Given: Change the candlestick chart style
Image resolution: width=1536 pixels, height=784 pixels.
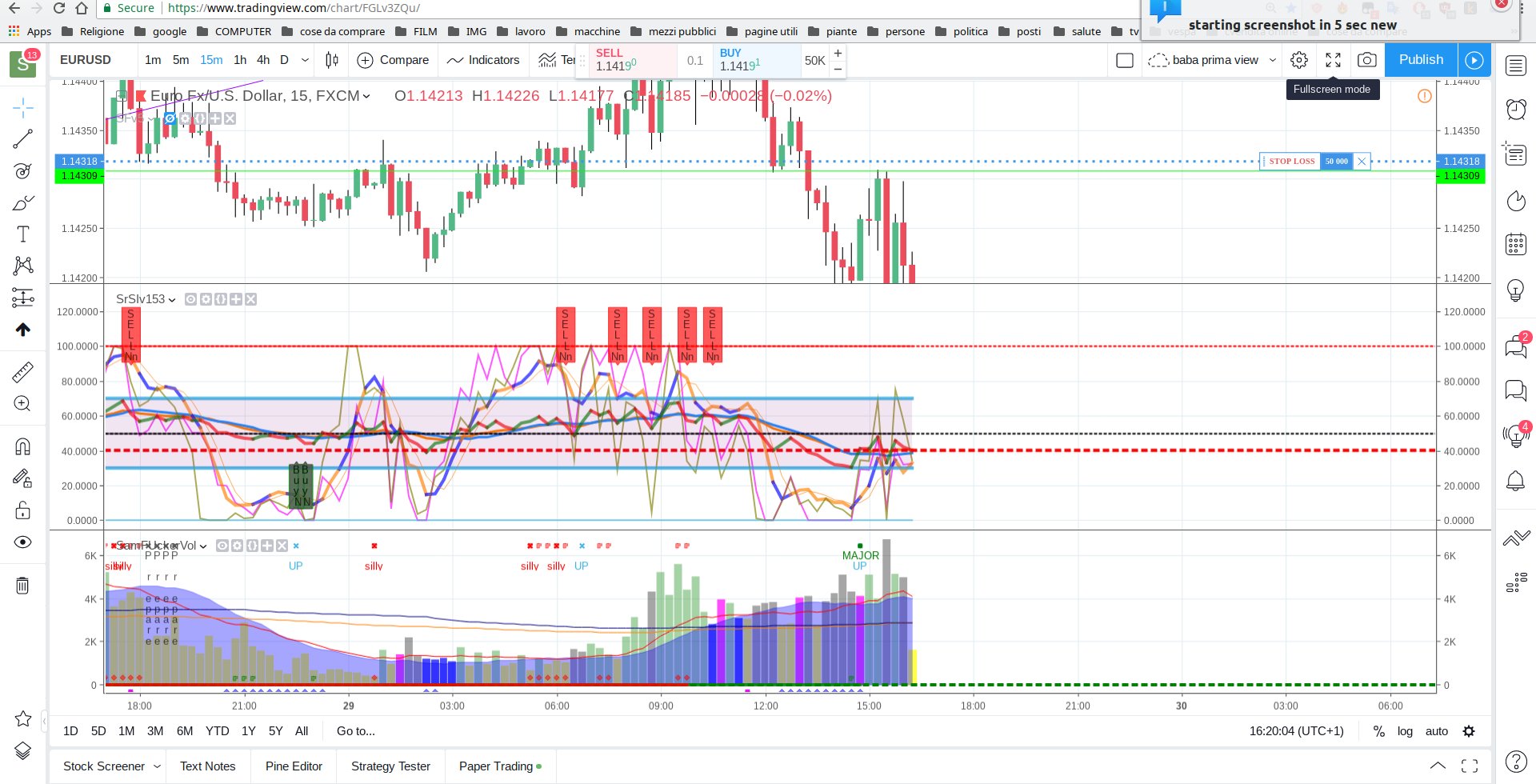Looking at the screenshot, I should (x=332, y=60).
